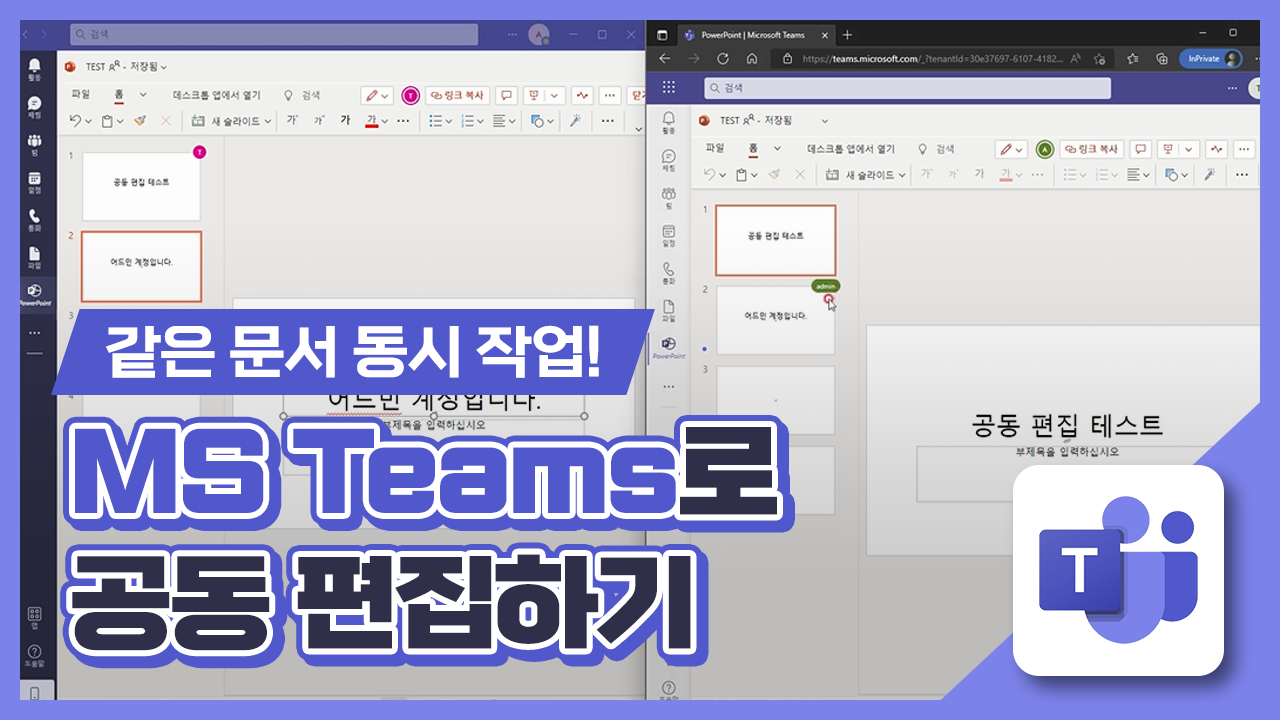Select 홈 tab in browser window
Screen dimensions: 1280x720
pos(753,149)
